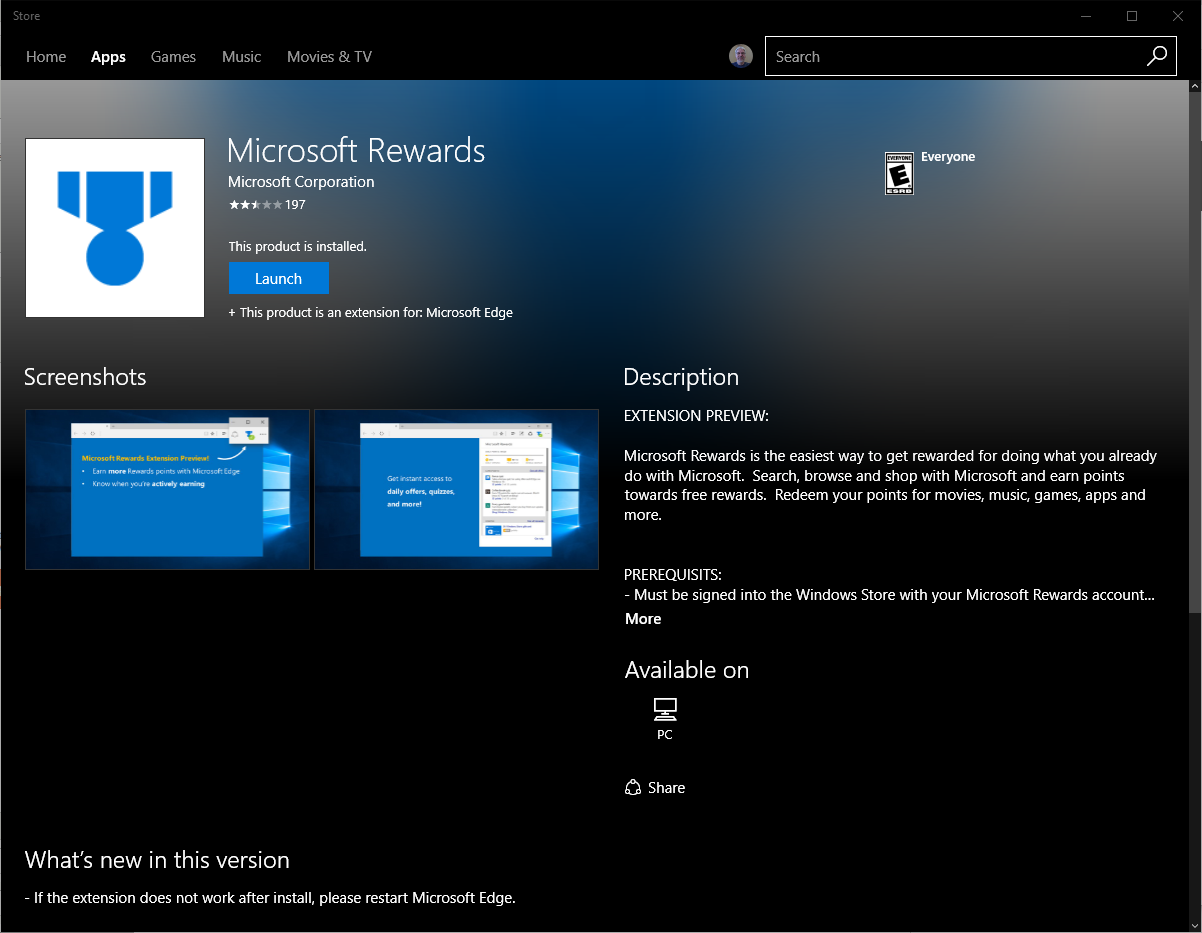Open the user account avatar
1202x933 pixels.
tap(740, 56)
